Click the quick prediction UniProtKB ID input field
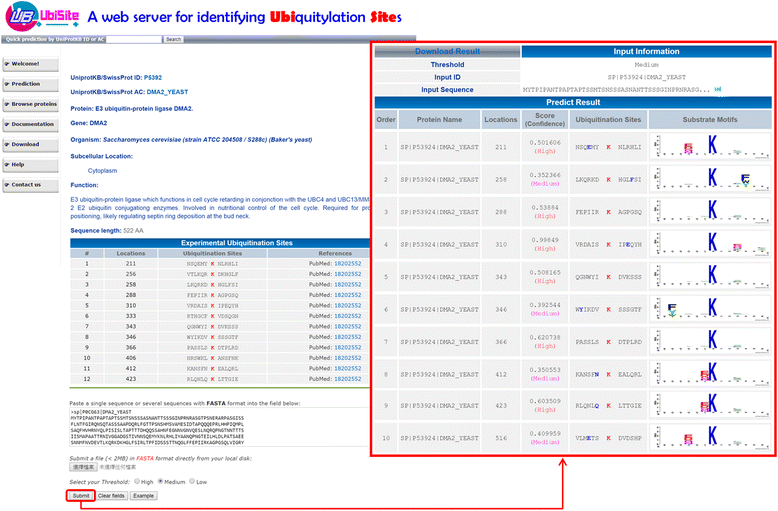This screenshot has width=778, height=511. [134, 39]
